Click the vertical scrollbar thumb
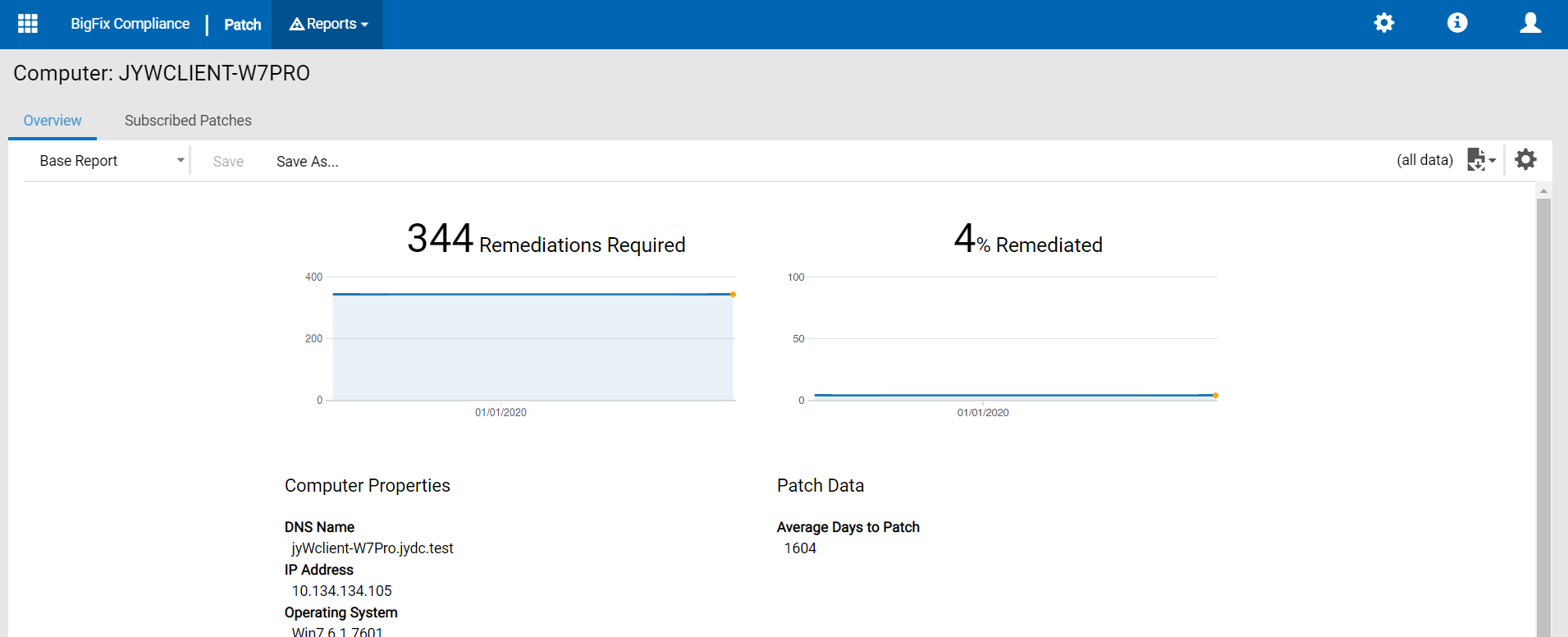The width and height of the screenshot is (1568, 637). pyautogui.click(x=1543, y=410)
